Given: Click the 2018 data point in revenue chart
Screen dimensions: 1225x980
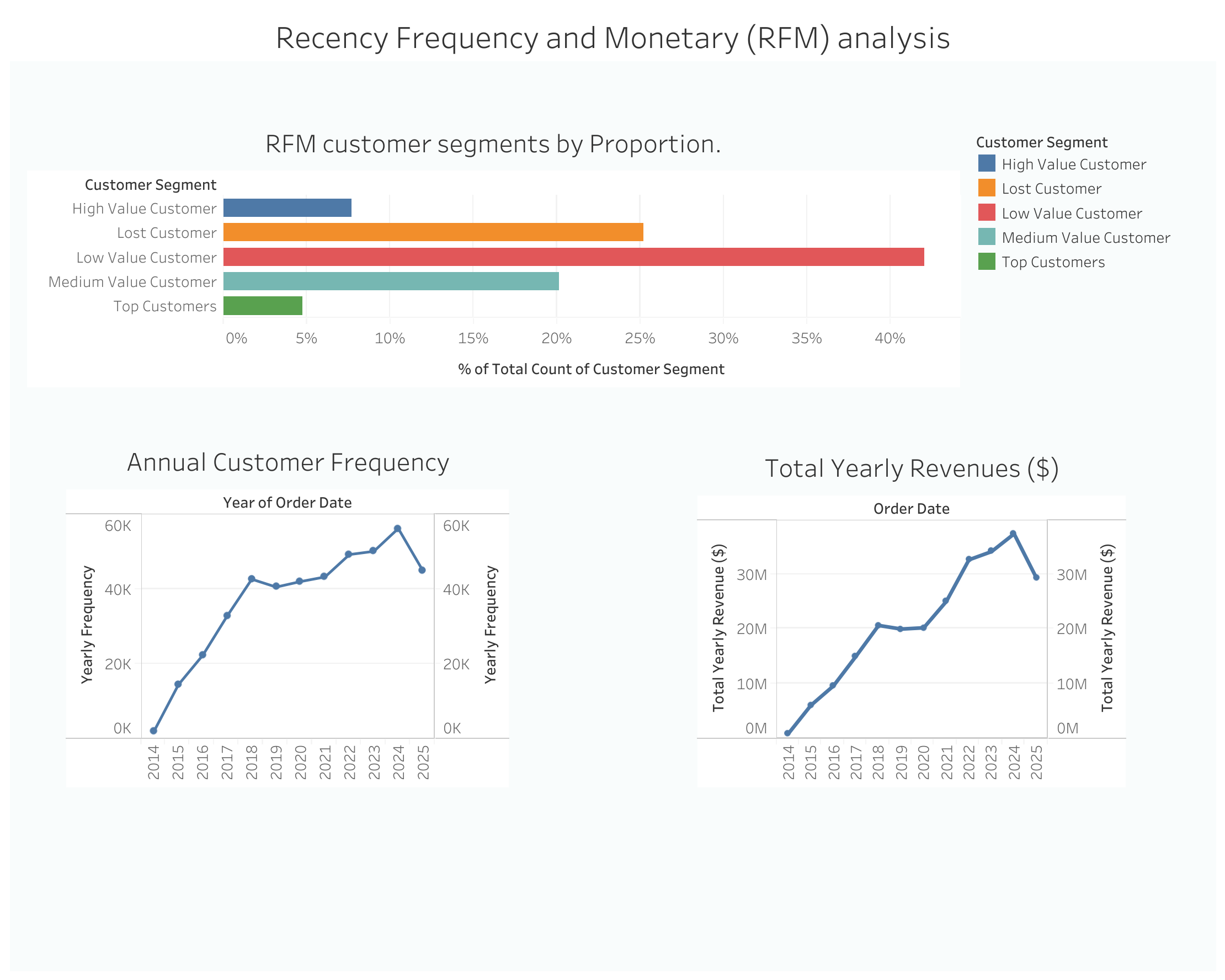Looking at the screenshot, I should click(877, 626).
